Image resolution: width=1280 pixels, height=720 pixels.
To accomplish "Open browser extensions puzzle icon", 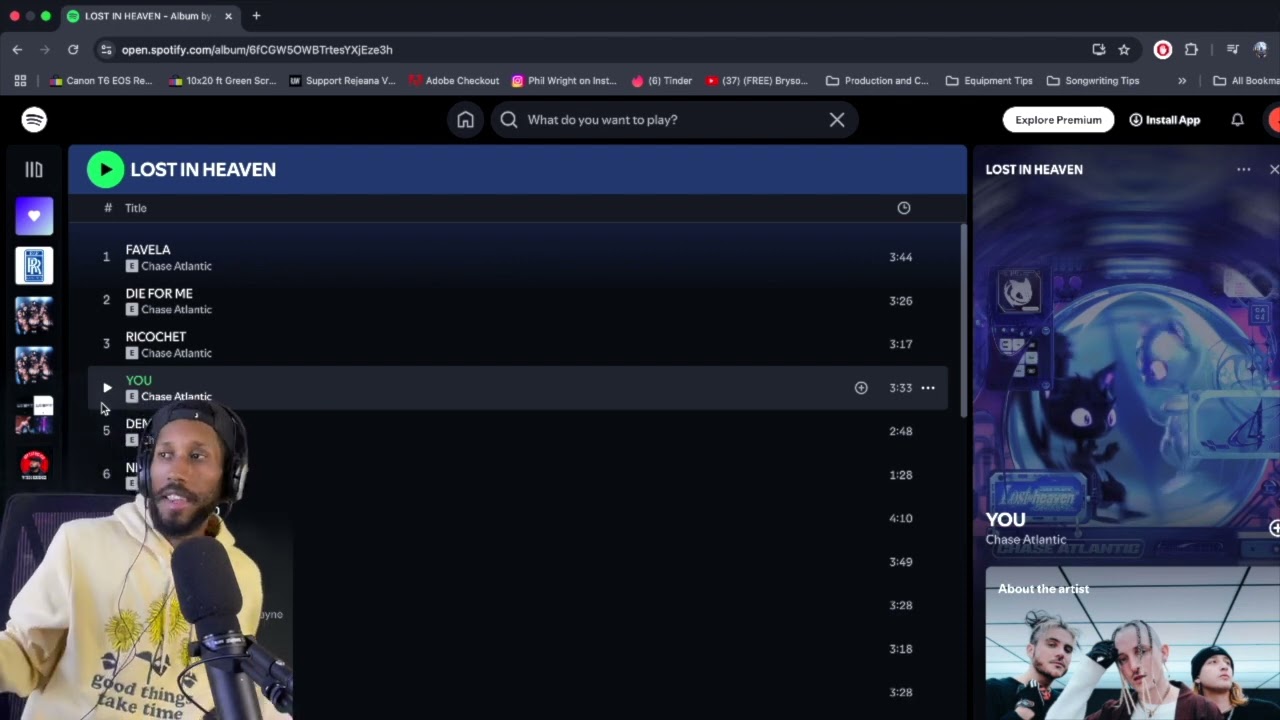I will coord(1191,49).
